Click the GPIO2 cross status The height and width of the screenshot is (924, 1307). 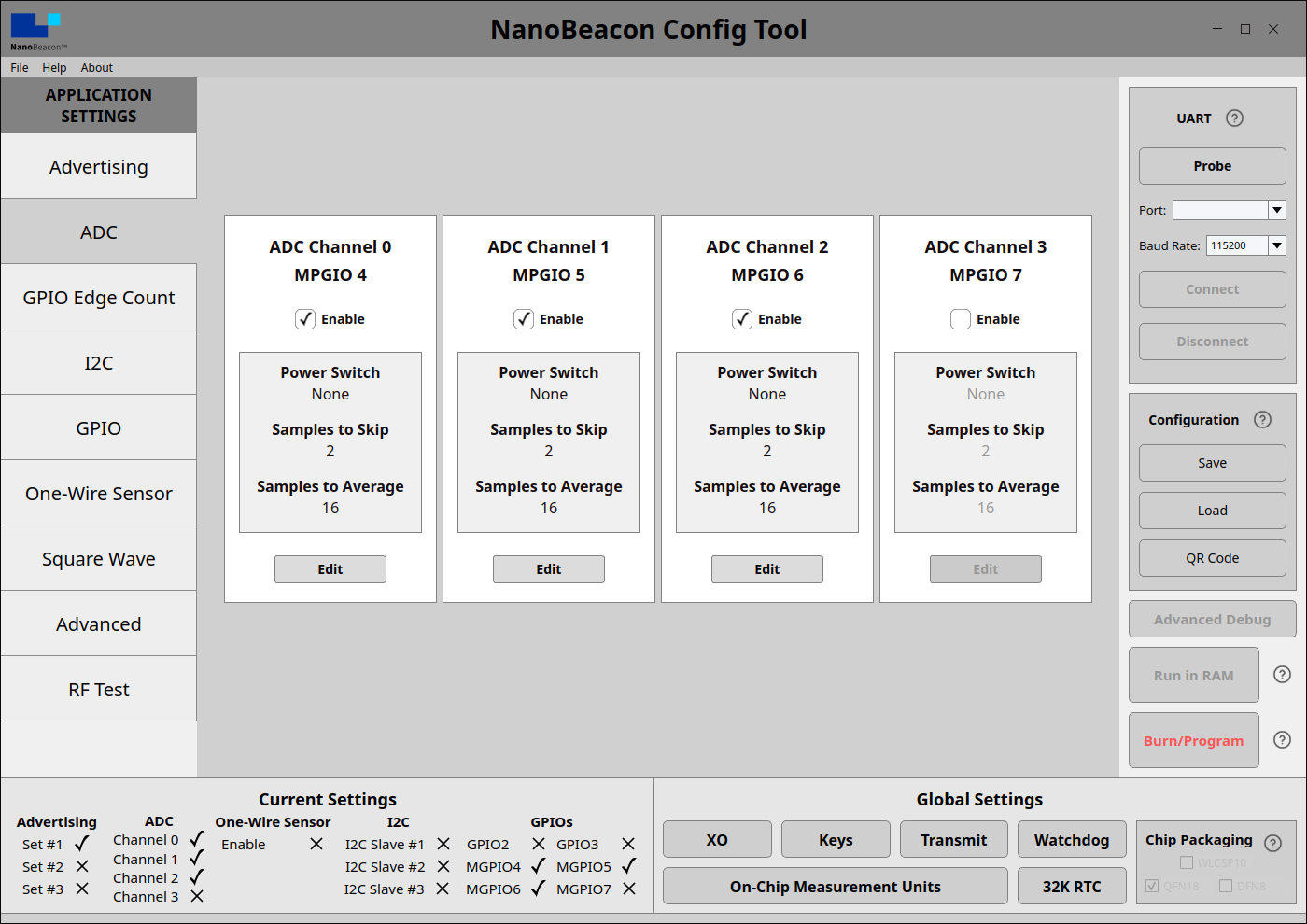pyautogui.click(x=539, y=844)
